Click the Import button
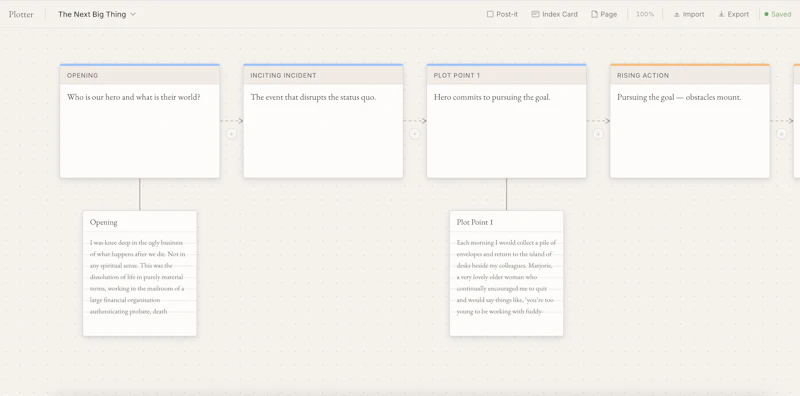The width and height of the screenshot is (800, 396). point(689,14)
